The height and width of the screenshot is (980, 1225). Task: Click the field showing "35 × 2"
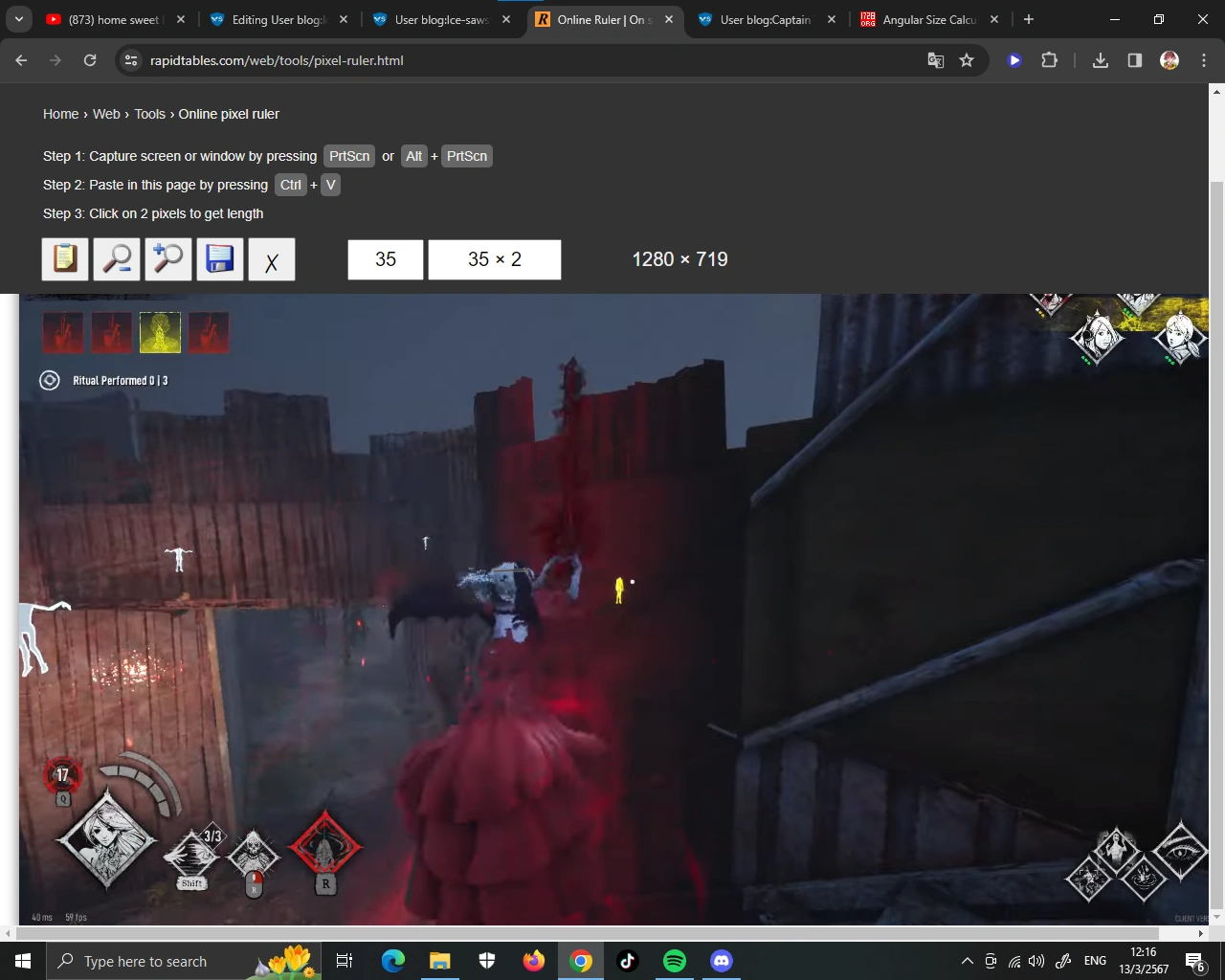[495, 259]
